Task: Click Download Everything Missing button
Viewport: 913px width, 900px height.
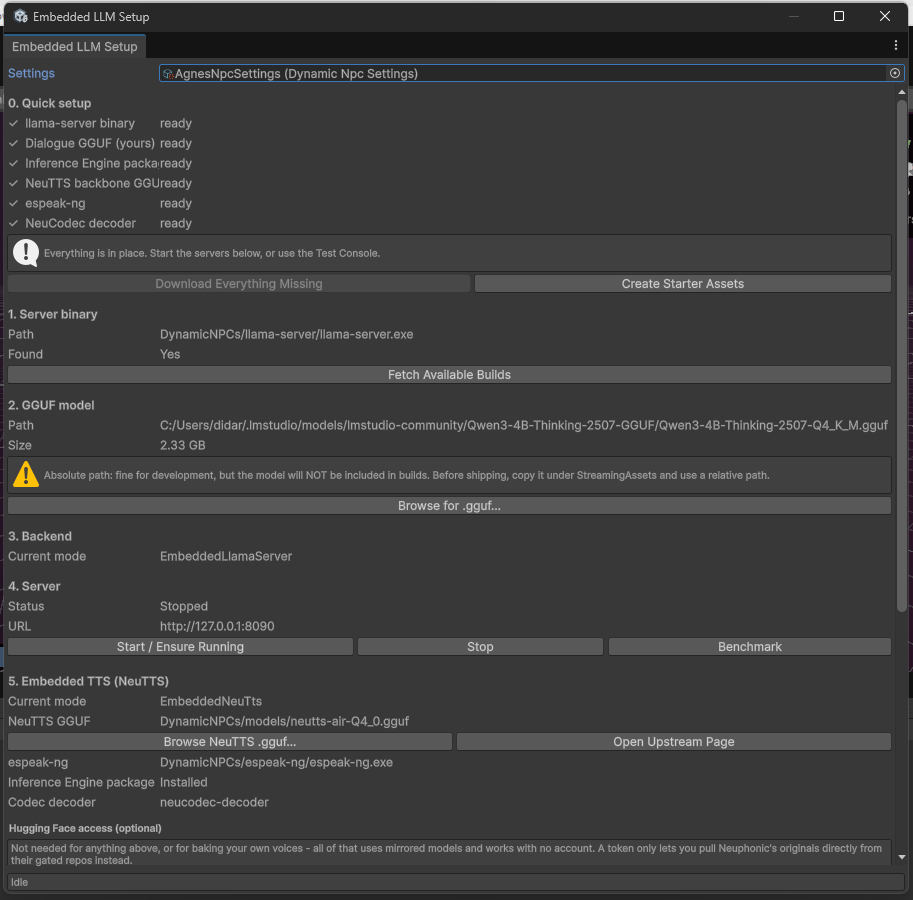Action: (x=239, y=284)
